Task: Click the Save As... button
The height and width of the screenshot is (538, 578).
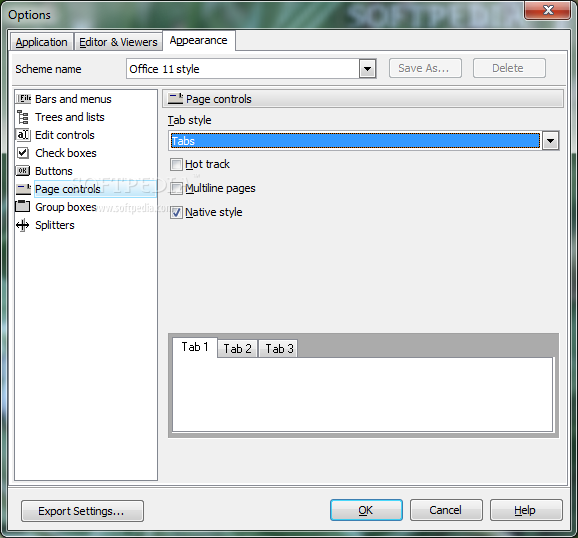Action: click(x=425, y=68)
